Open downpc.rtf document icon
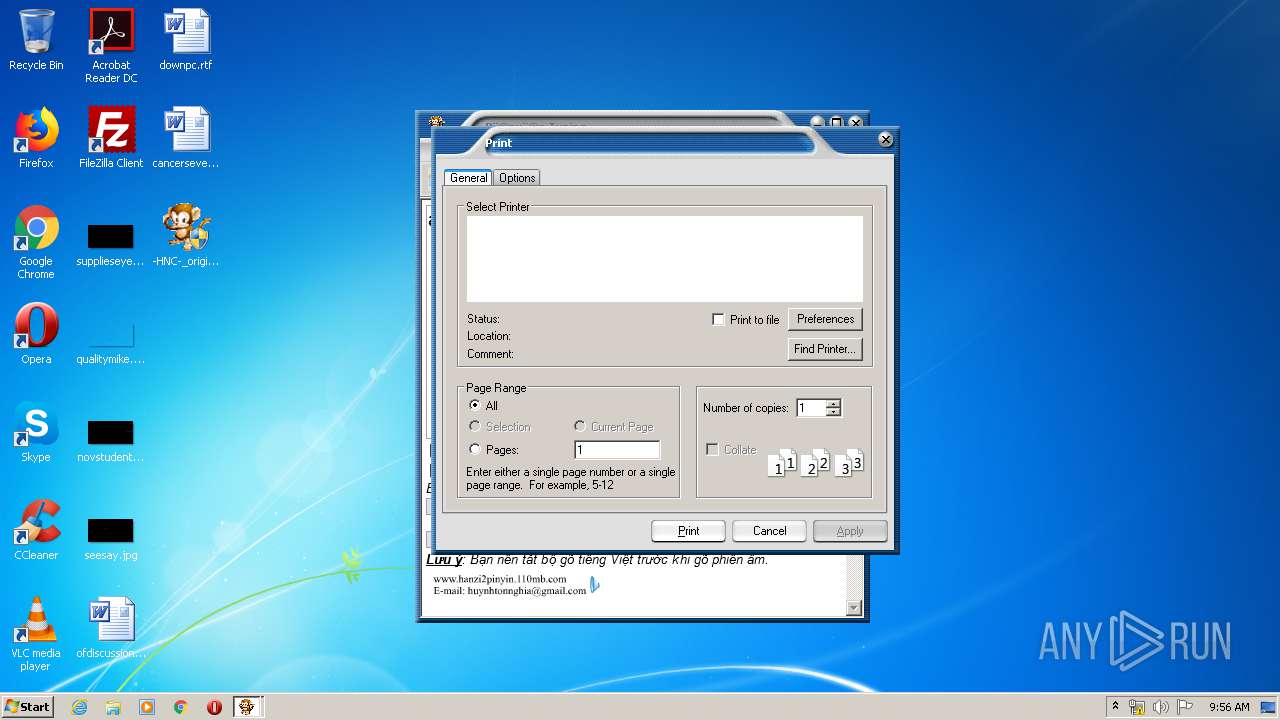Screen dimensions: 1280x720 (x=186, y=40)
